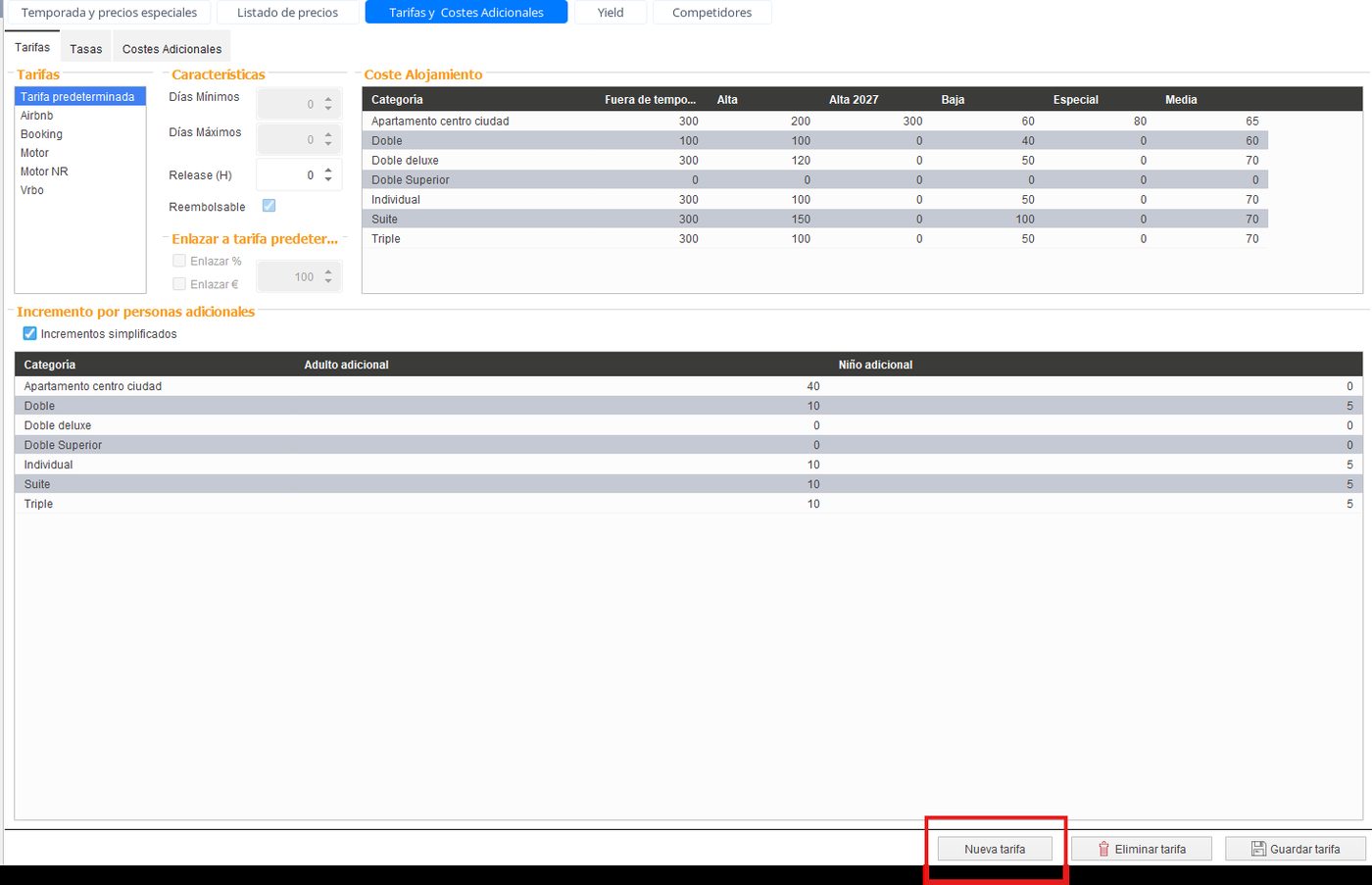Click the floppy disk icon on Guardar tarifa
Screen dimensions: 1372x885
[x=1258, y=849]
